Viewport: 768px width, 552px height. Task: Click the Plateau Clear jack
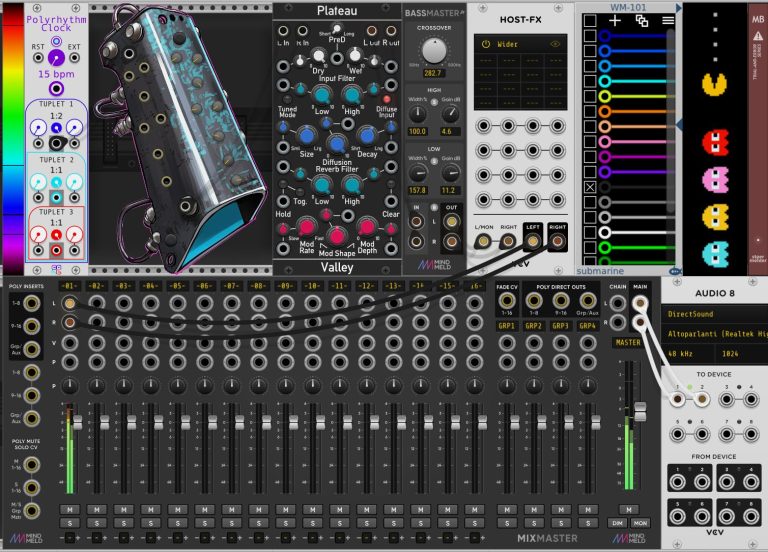click(x=391, y=201)
